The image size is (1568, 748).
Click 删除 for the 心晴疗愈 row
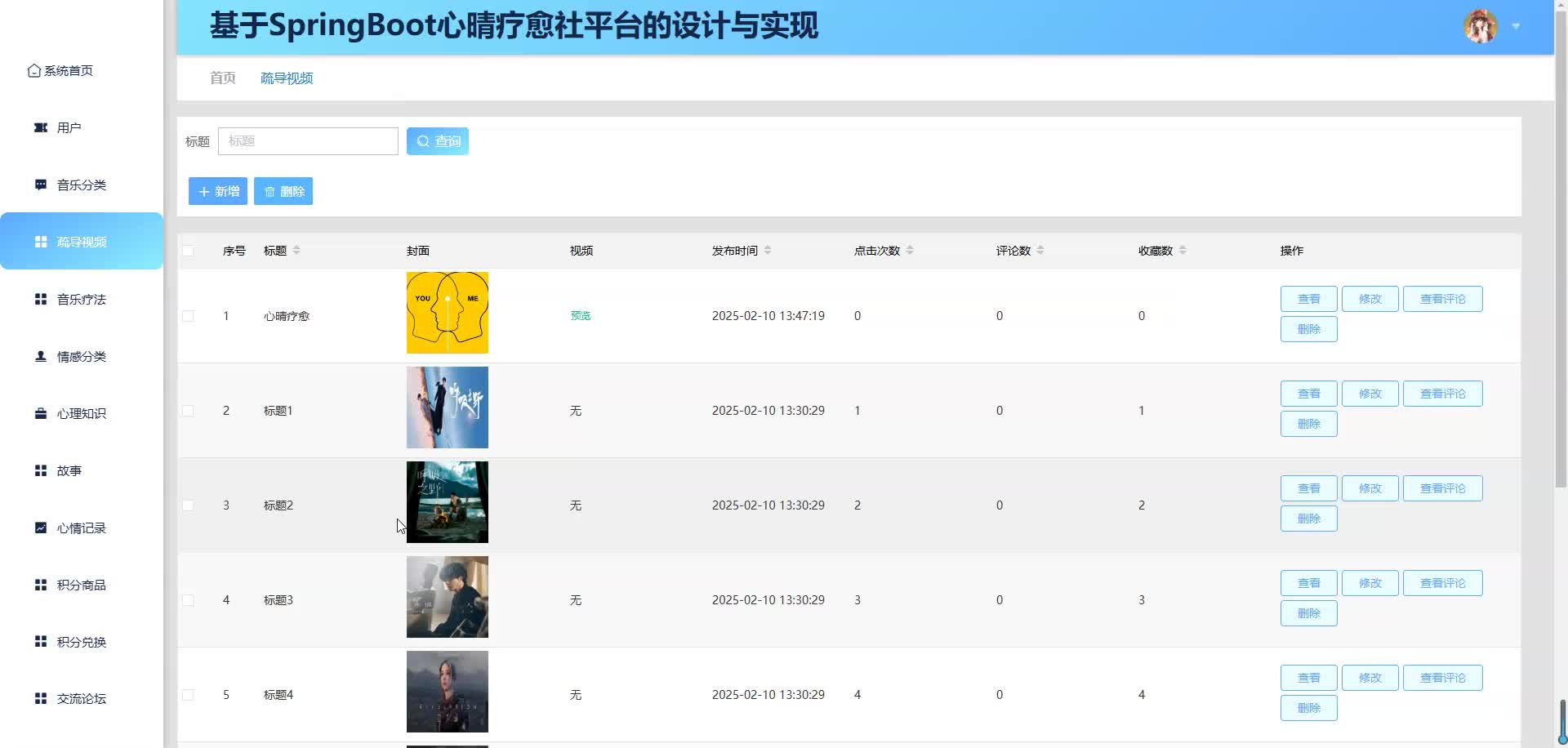1309,329
